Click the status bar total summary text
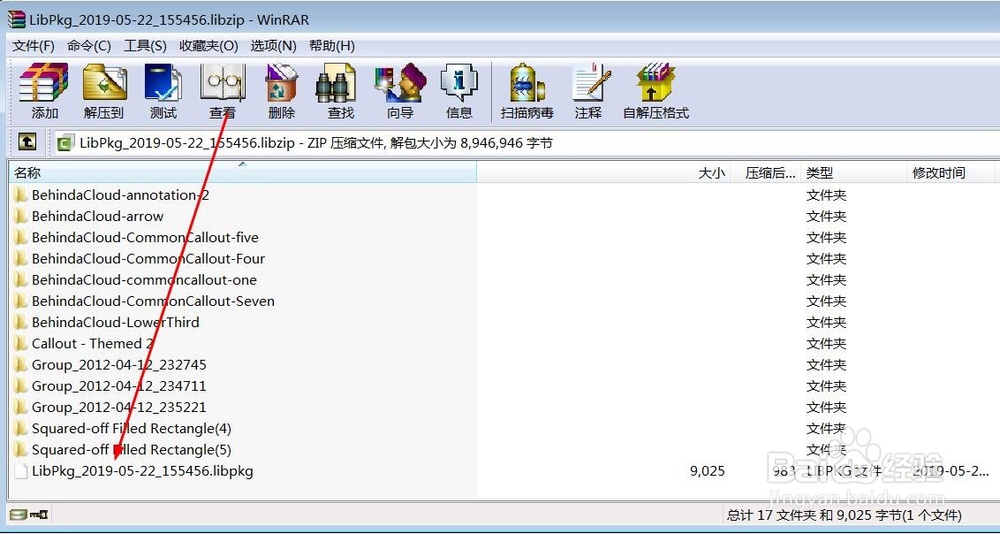The height and width of the screenshot is (534, 1000). coord(844,515)
